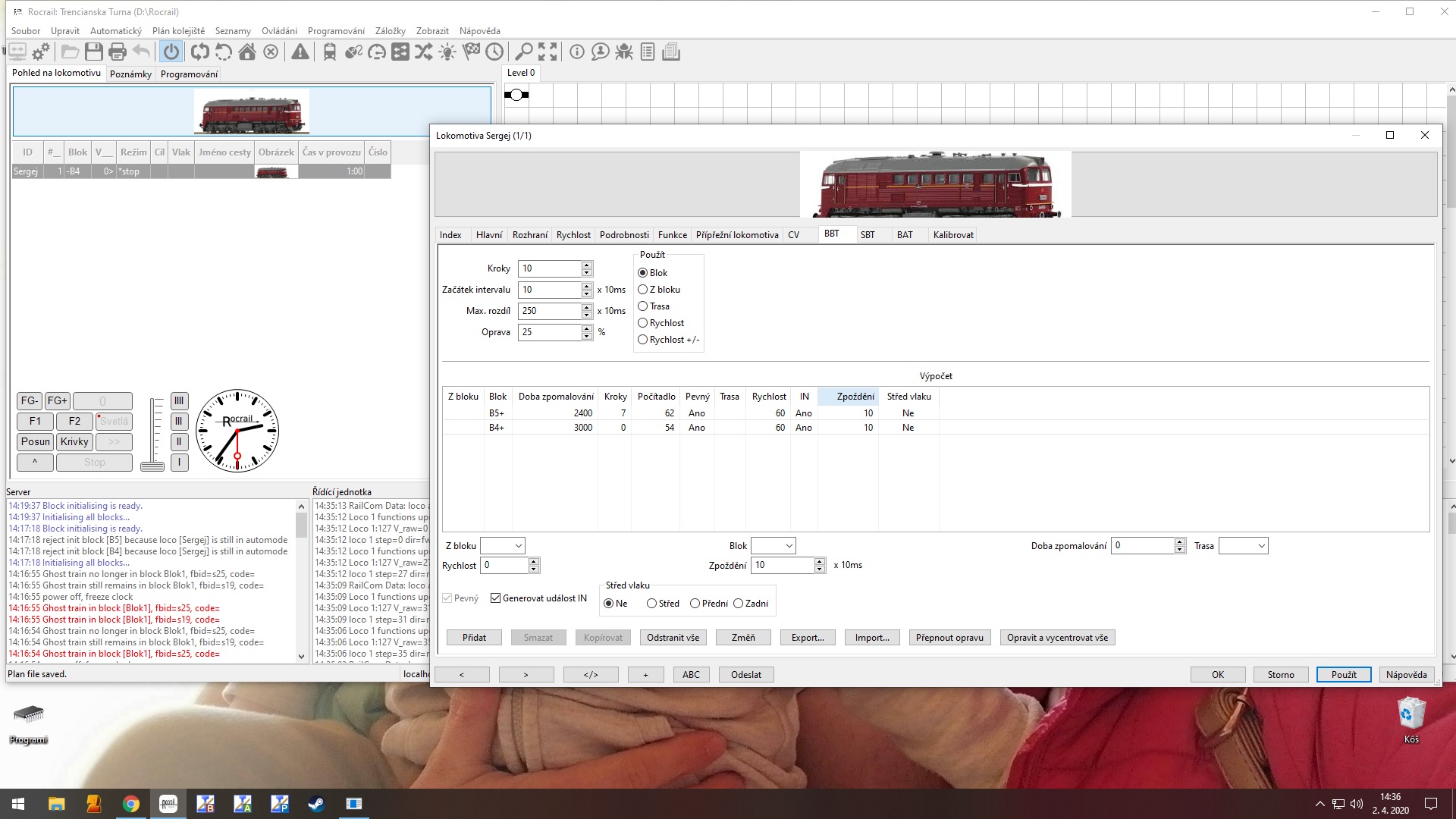The width and height of the screenshot is (1456, 819).
Task: Toggle track power button in toolbar
Action: (x=171, y=52)
